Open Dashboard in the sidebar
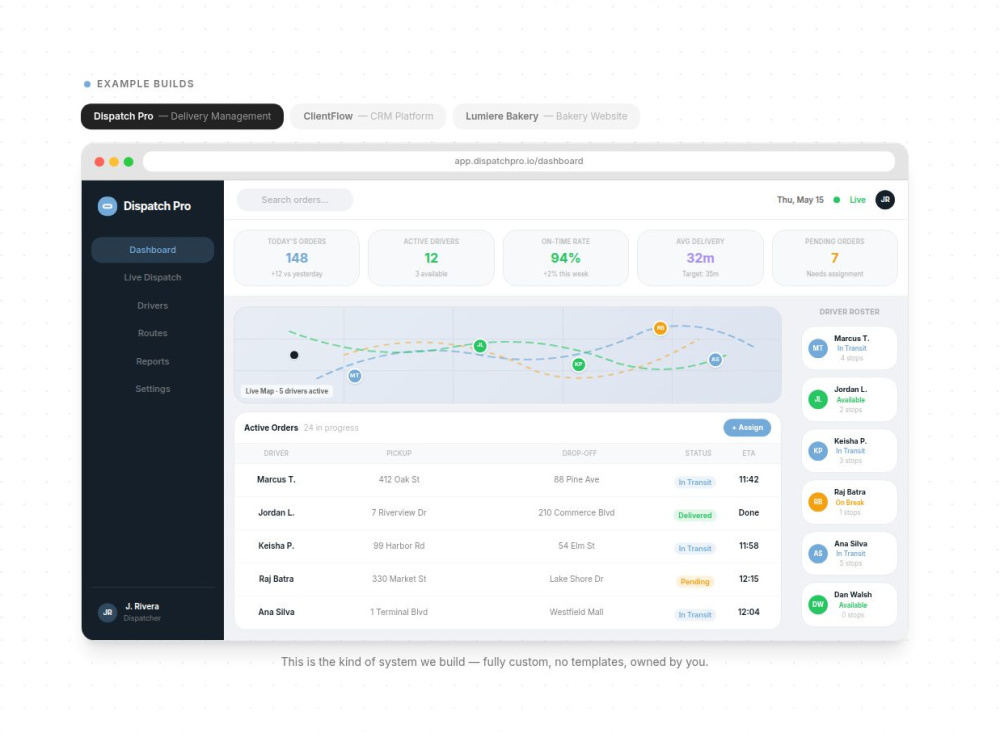Screen dimensions: 1000x750 [152, 249]
